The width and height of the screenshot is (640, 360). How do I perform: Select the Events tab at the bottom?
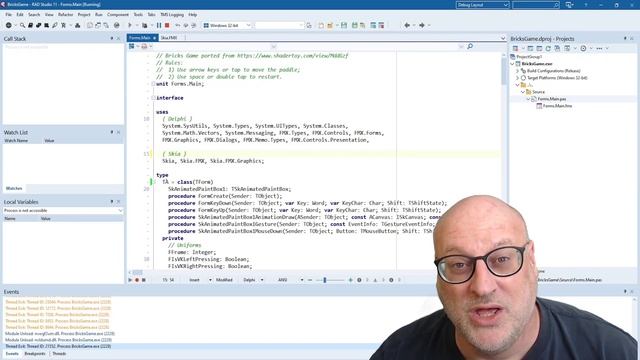click(x=12, y=353)
